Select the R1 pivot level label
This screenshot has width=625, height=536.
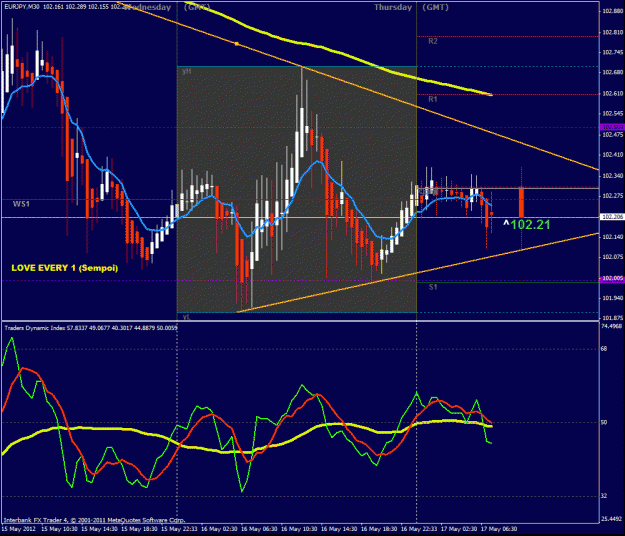(433, 99)
